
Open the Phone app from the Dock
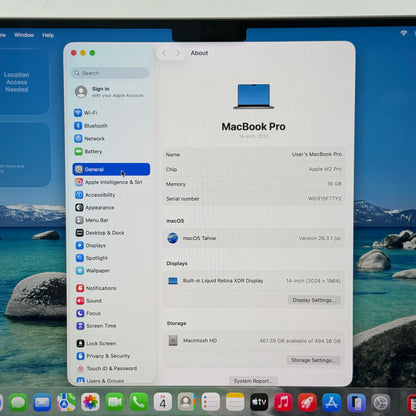point(139,402)
